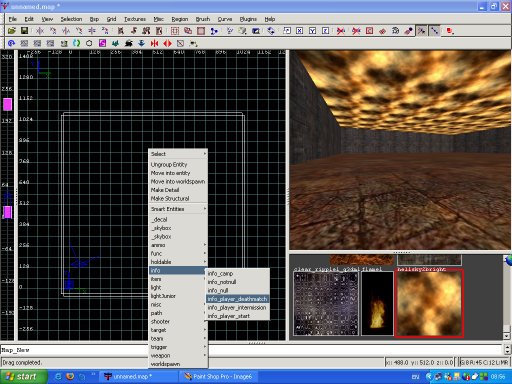
Task: Click texture browser scrollbar down arrow
Action: click(x=507, y=336)
